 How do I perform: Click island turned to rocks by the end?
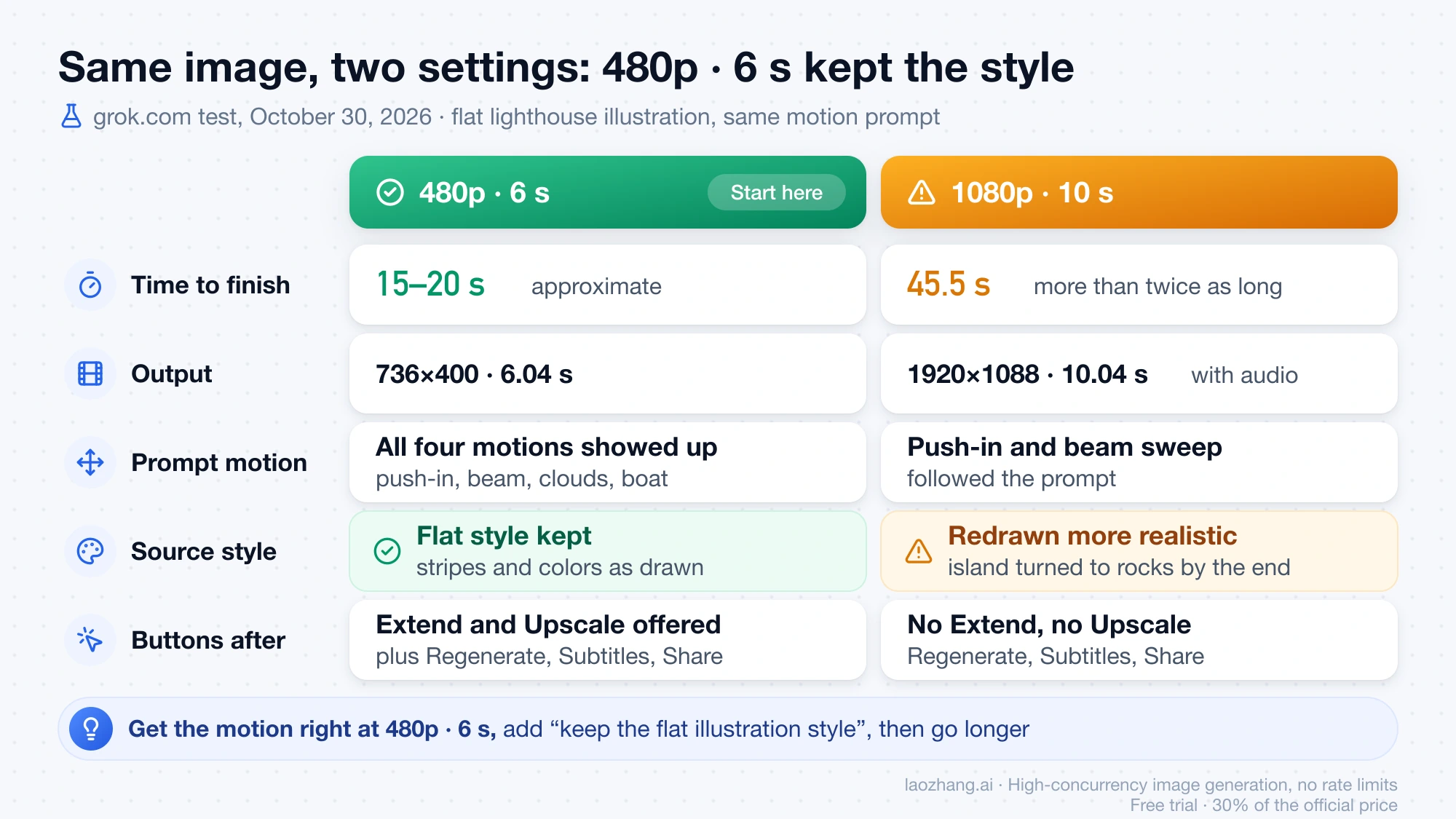(1119, 568)
